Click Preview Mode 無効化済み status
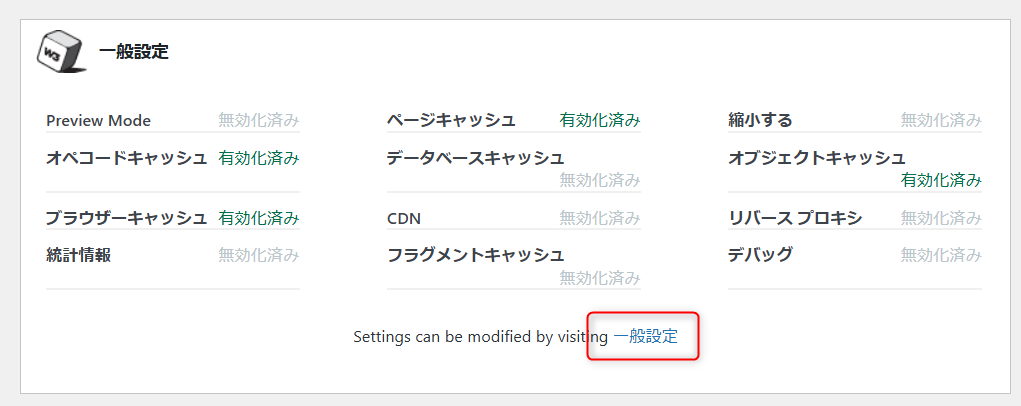Screen dimensions: 1021x406 pos(258,120)
